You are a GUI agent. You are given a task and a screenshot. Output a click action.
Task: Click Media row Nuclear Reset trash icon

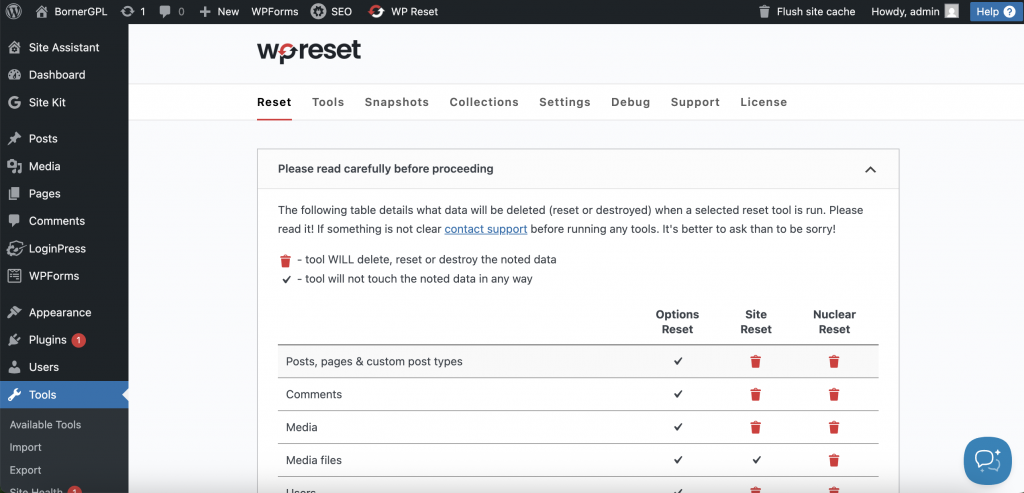(x=834, y=427)
